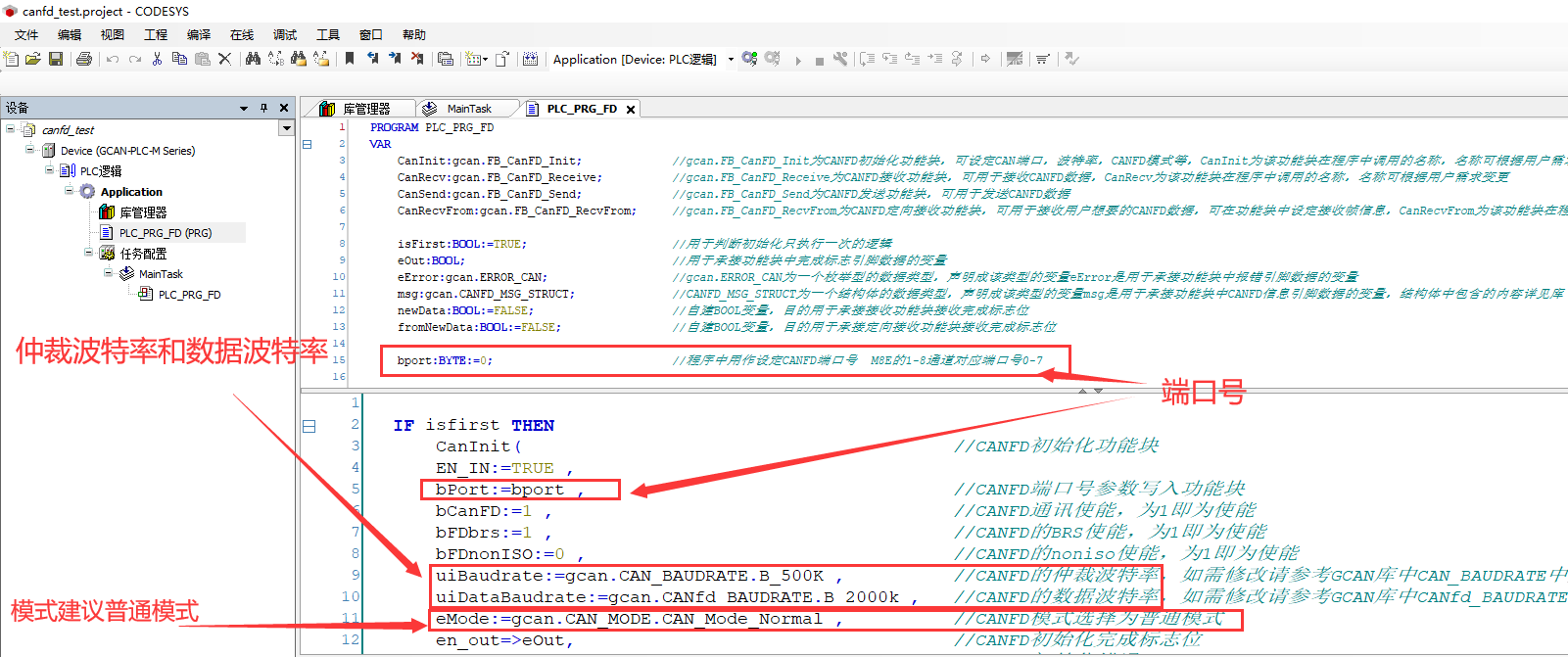This screenshot has height=657, width=1568.
Task: Click the Print icon in toolbar
Action: click(84, 60)
